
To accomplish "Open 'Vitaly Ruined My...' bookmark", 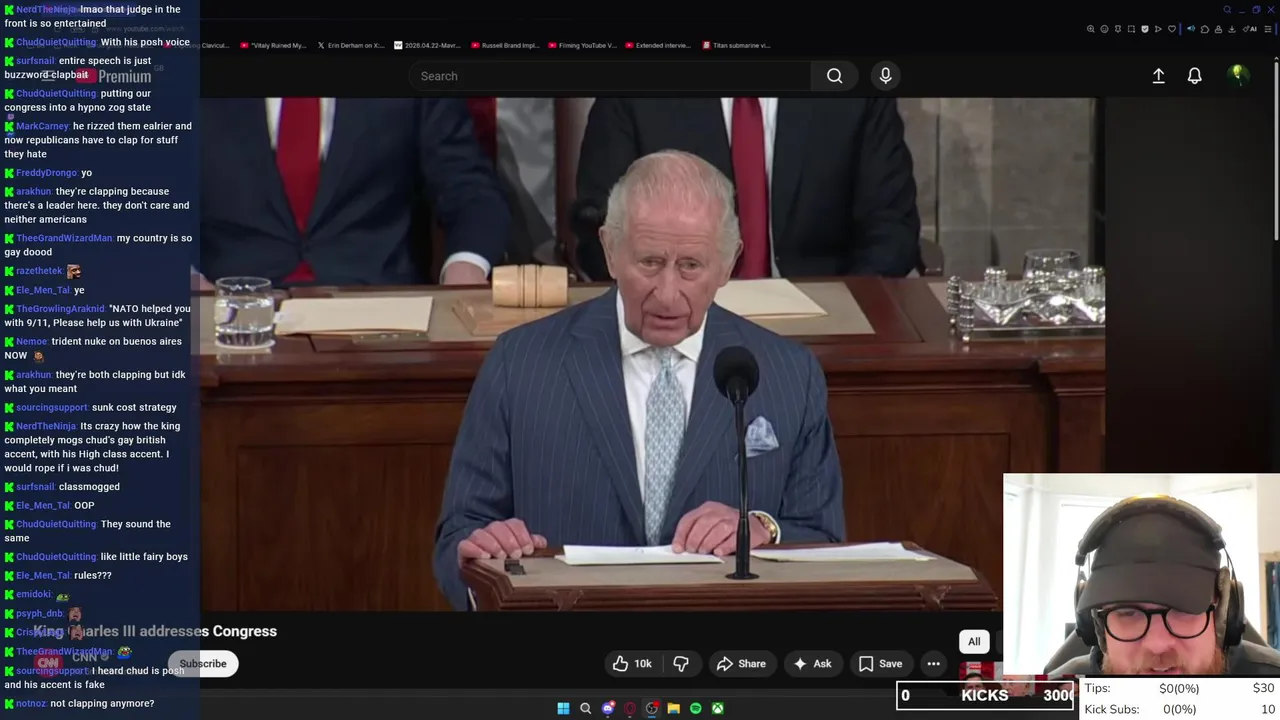I will click(x=273, y=45).
